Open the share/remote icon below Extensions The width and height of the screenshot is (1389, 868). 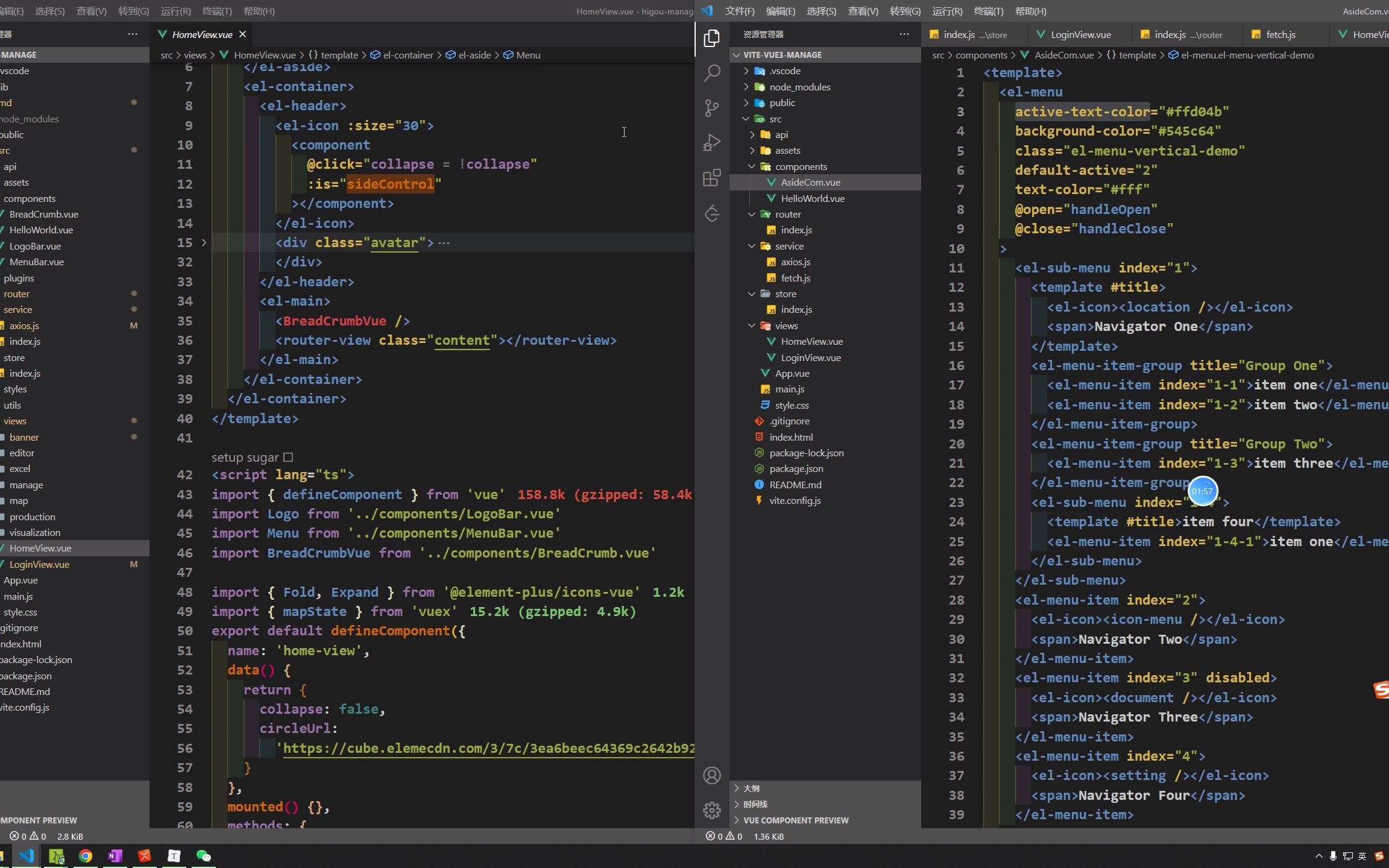[x=712, y=213]
